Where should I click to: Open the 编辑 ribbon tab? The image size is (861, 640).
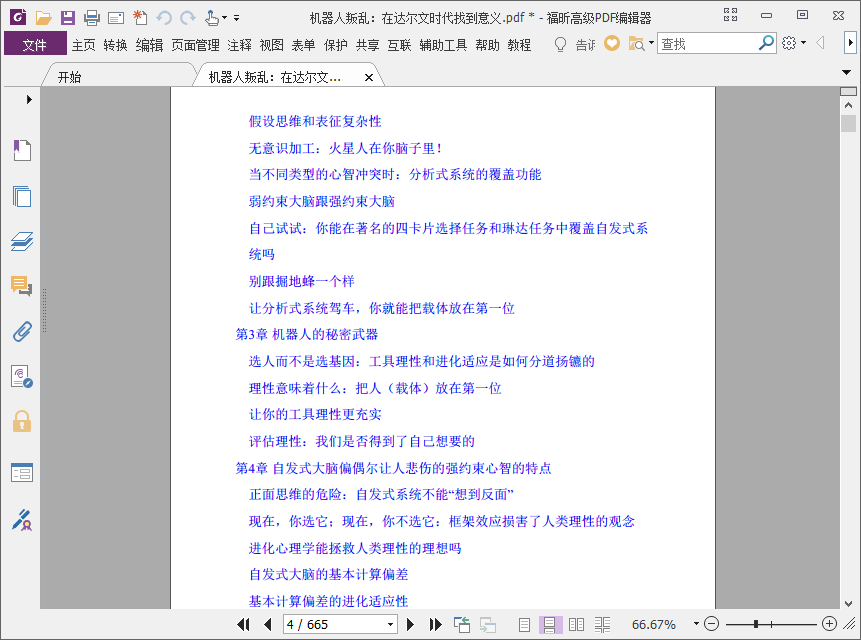[149, 45]
